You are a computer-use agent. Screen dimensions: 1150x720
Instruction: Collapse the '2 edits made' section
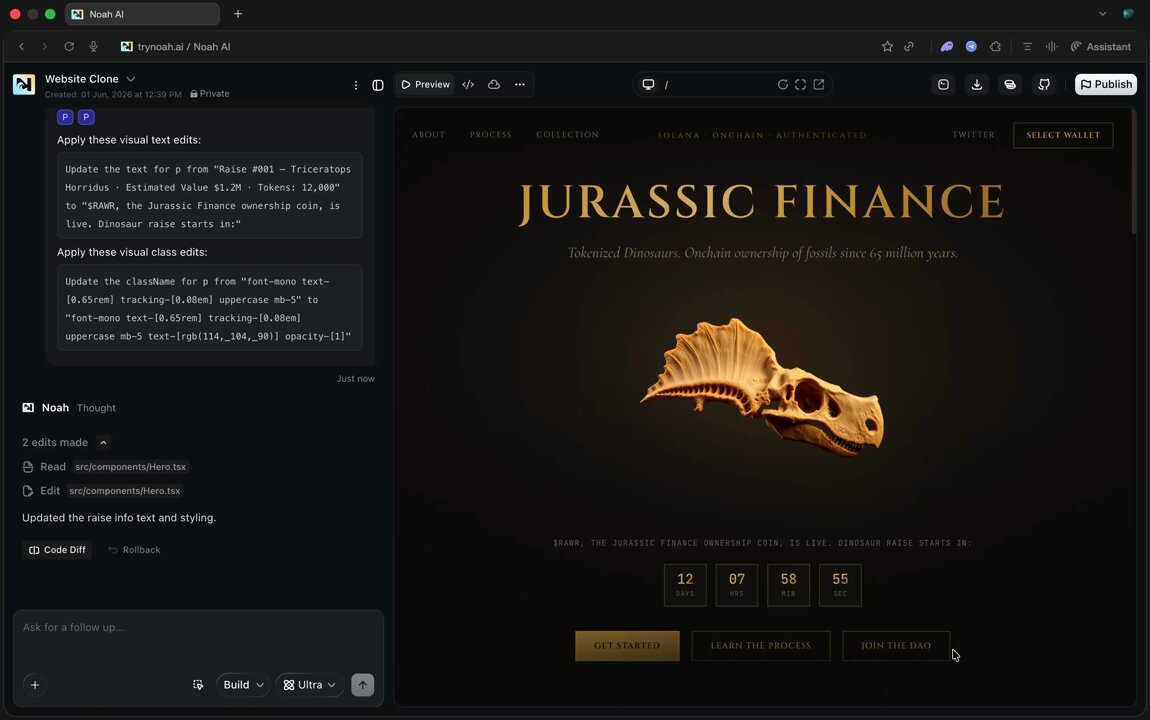103,442
